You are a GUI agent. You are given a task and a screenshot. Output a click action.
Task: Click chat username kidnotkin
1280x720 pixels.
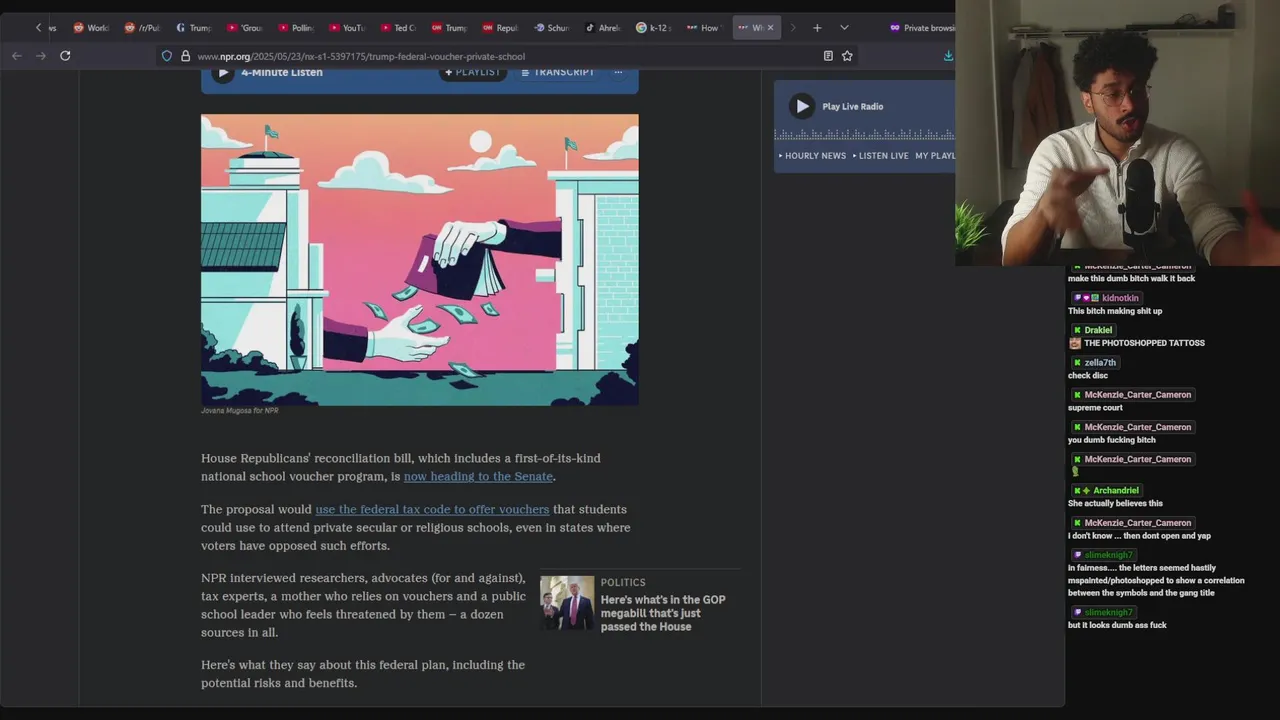pos(1120,298)
